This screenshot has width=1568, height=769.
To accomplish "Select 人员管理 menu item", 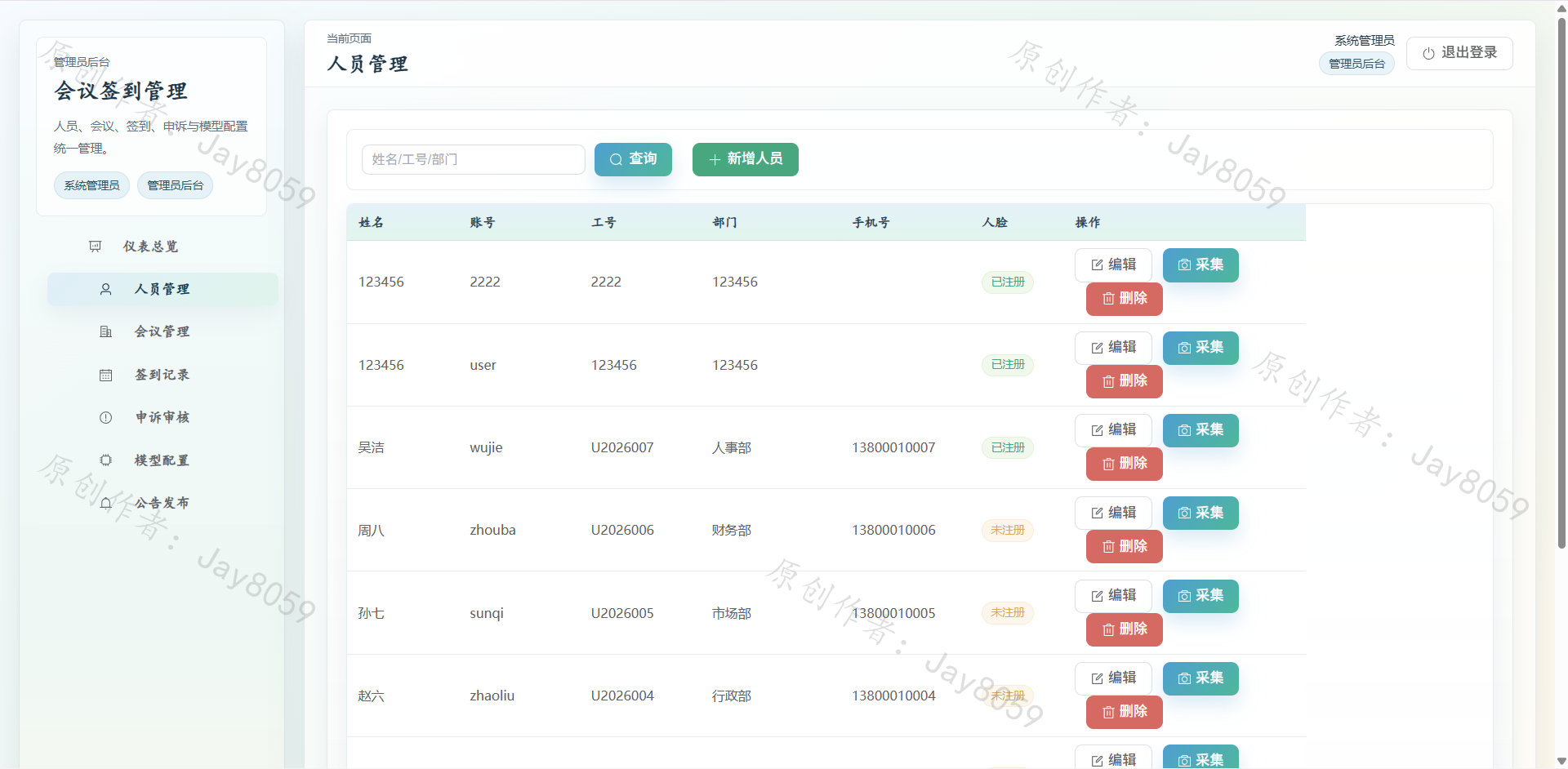I will tap(163, 289).
